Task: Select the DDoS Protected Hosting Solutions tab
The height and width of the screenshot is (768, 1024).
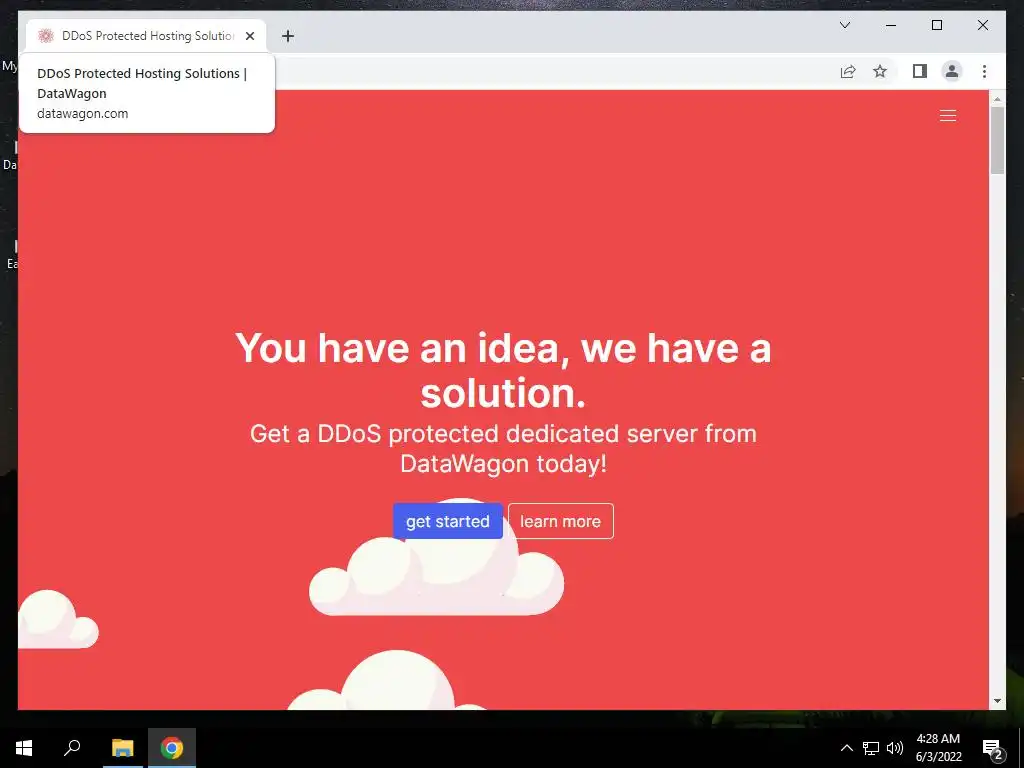Action: pyautogui.click(x=146, y=36)
